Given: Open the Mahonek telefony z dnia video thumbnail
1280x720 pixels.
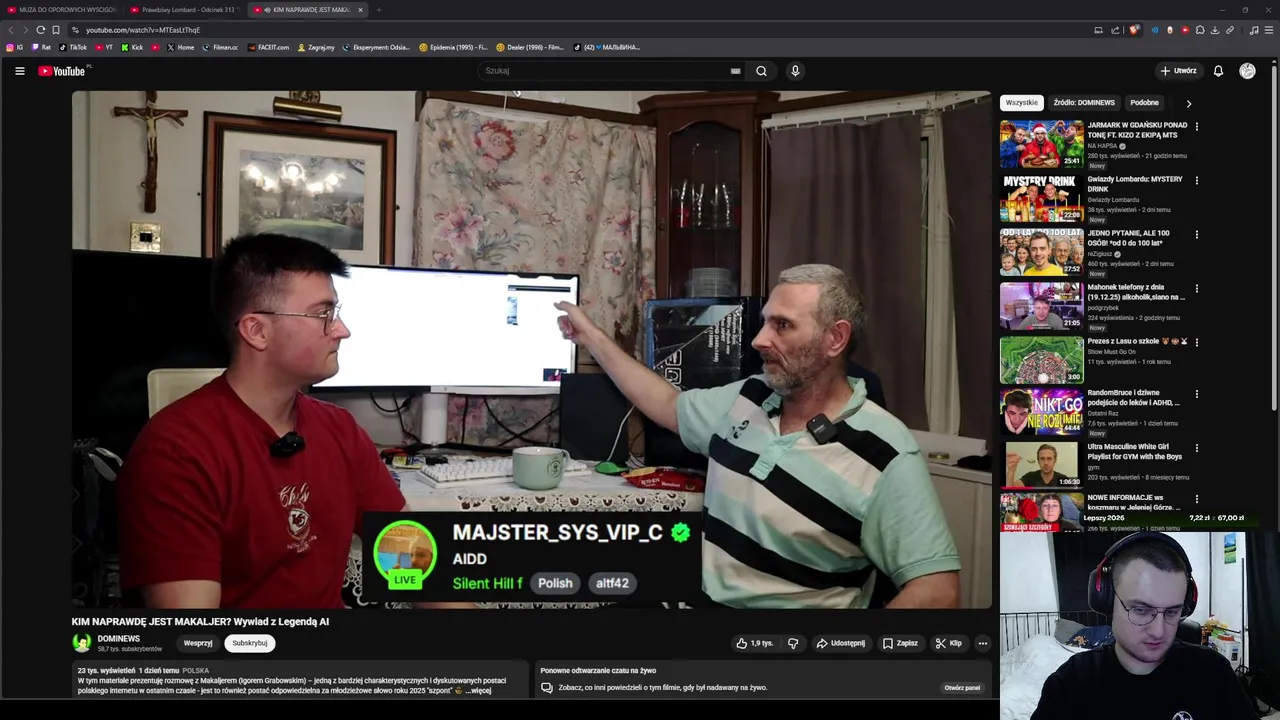Looking at the screenshot, I should click(x=1041, y=306).
